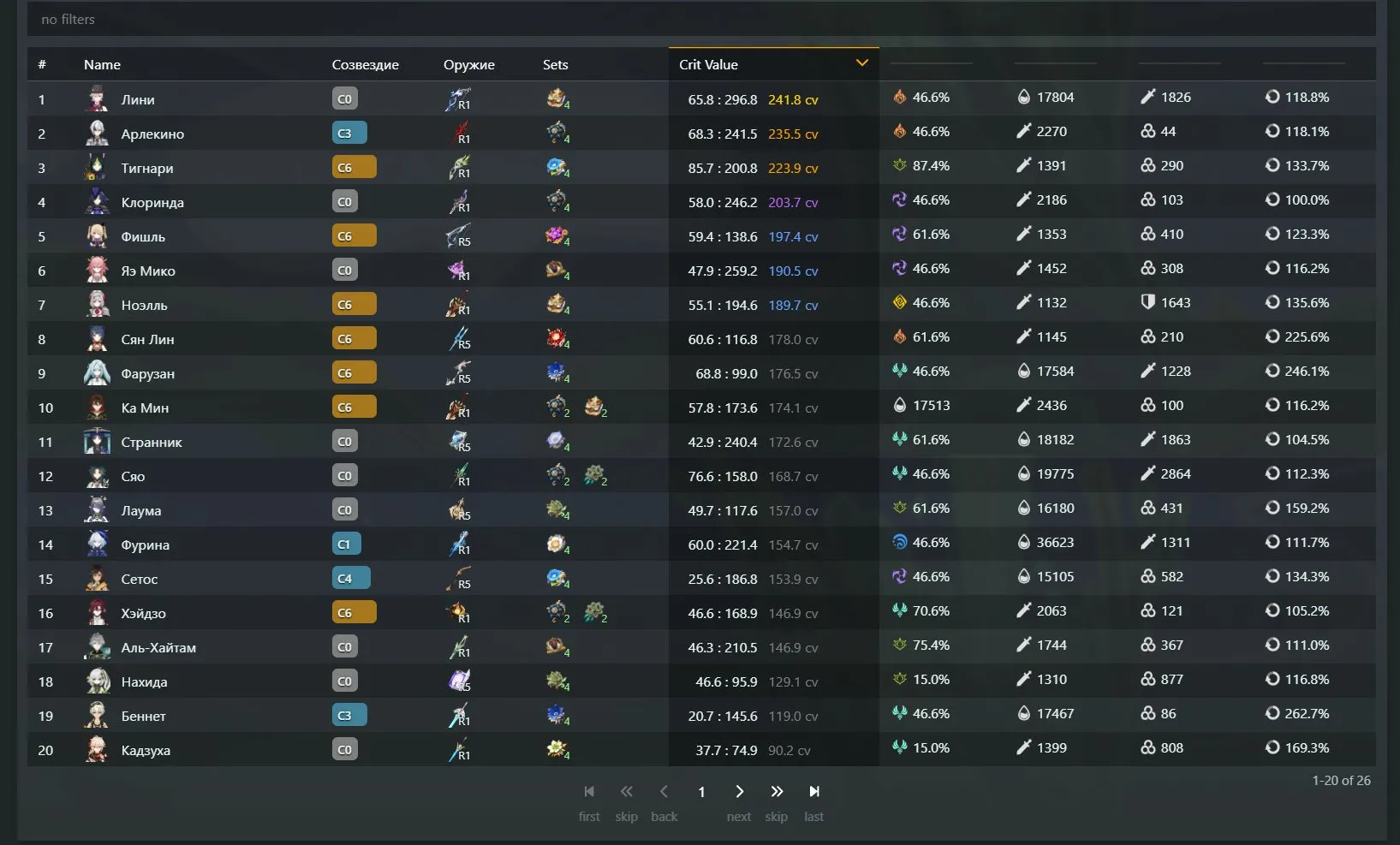Sort table by Sets column

(x=555, y=65)
